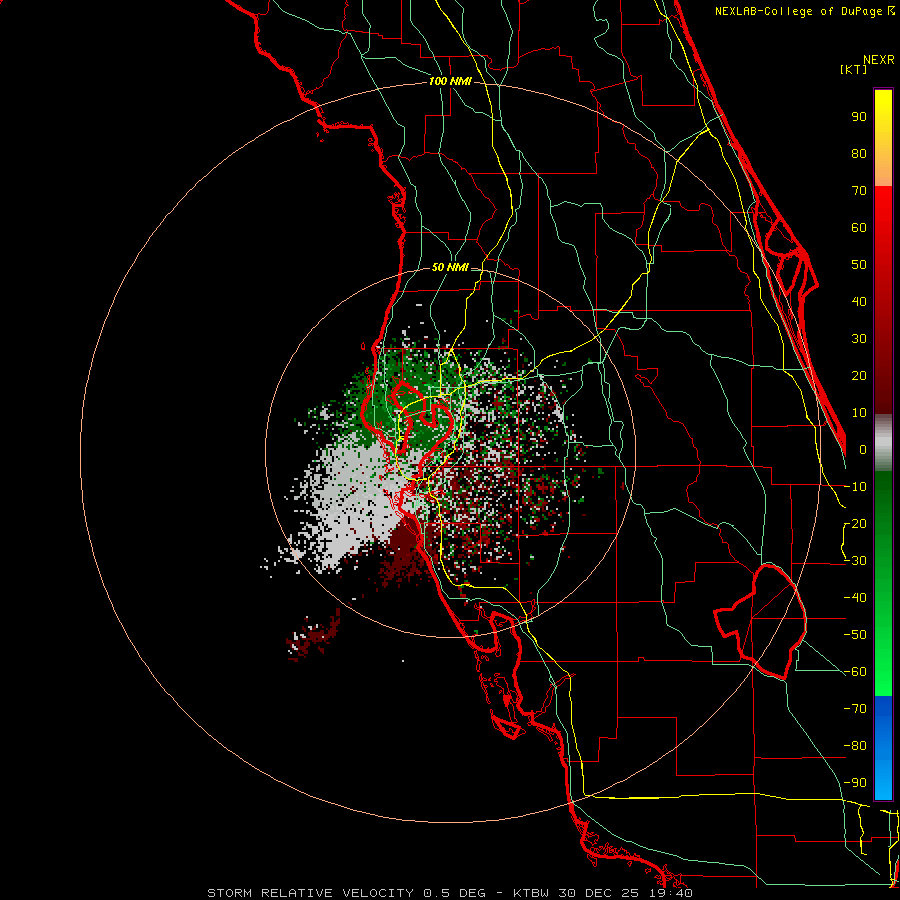Click the 50 value on velocity scale
900x900 pixels.
click(x=859, y=265)
